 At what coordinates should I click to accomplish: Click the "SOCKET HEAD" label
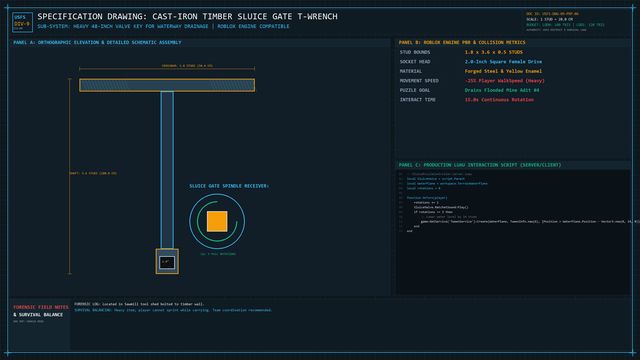tap(415, 62)
